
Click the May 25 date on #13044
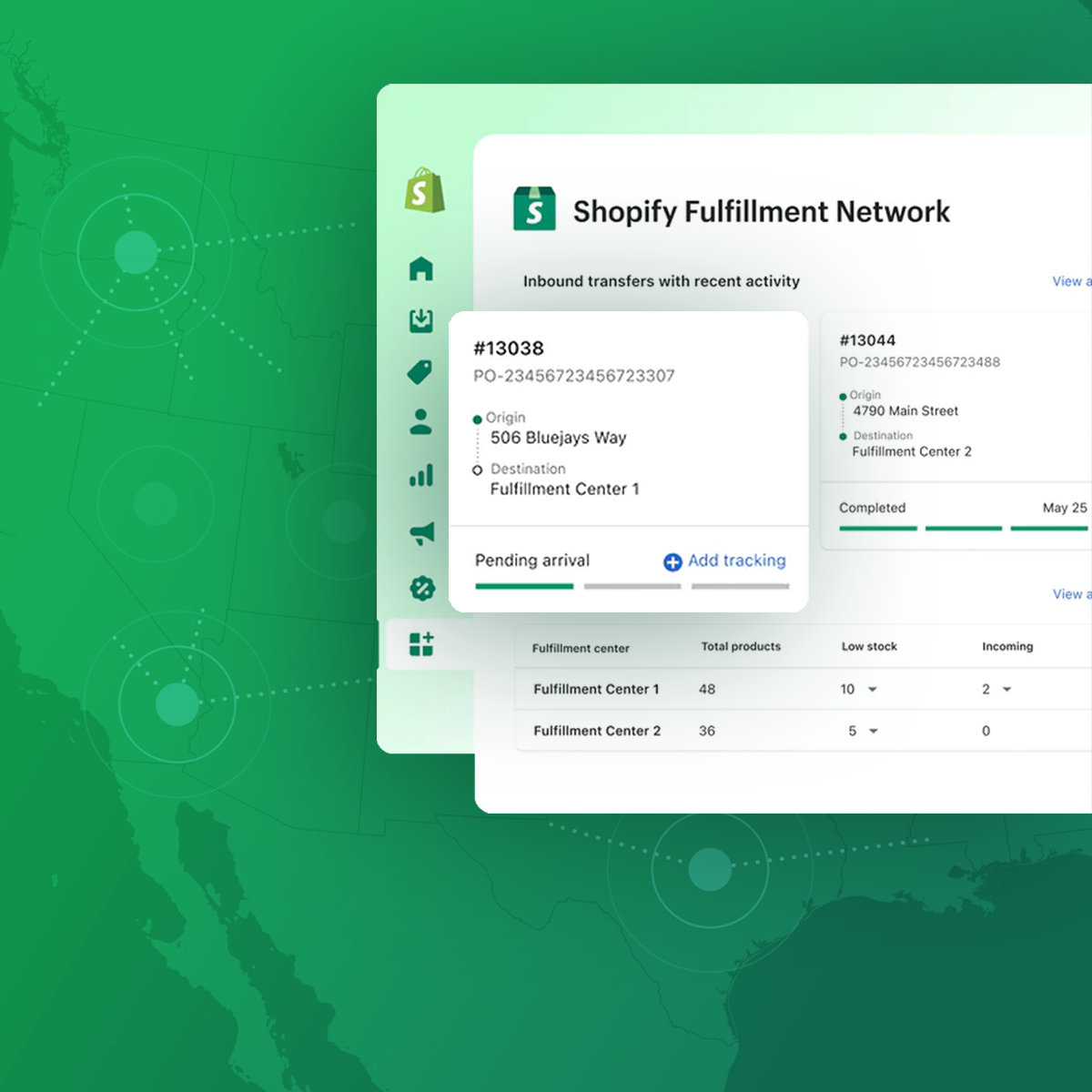[1065, 508]
